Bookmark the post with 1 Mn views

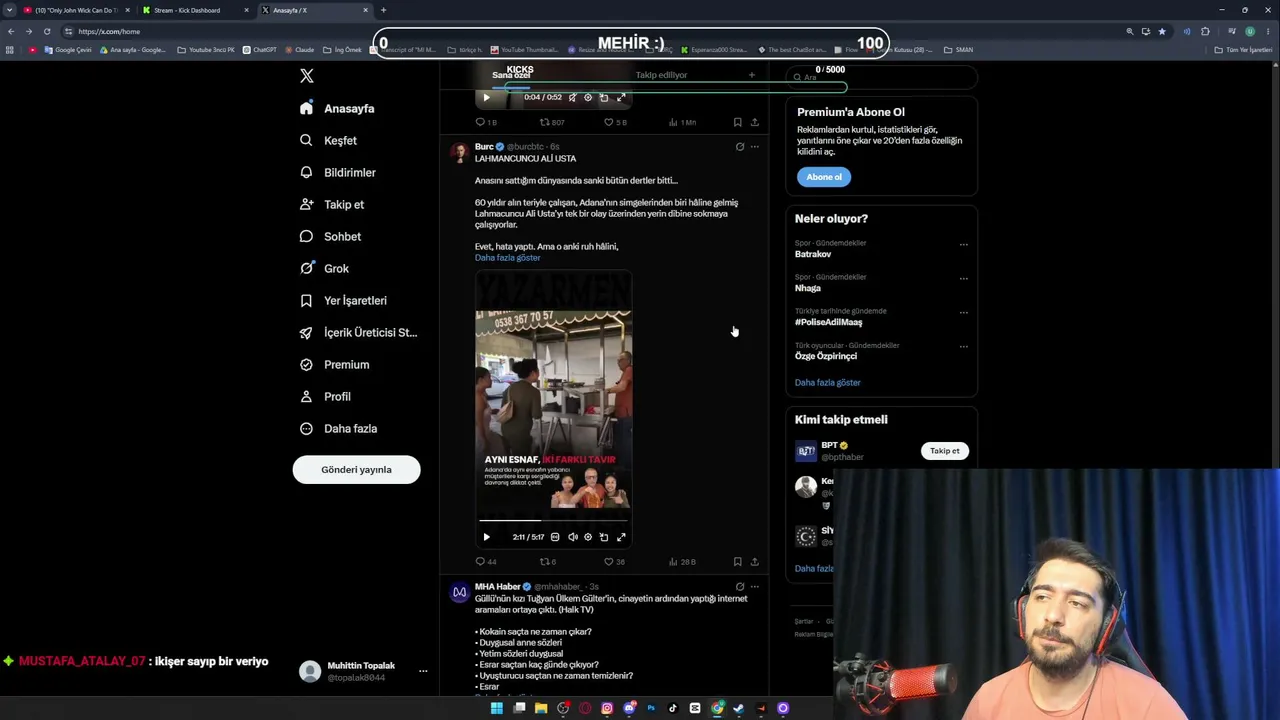(737, 122)
